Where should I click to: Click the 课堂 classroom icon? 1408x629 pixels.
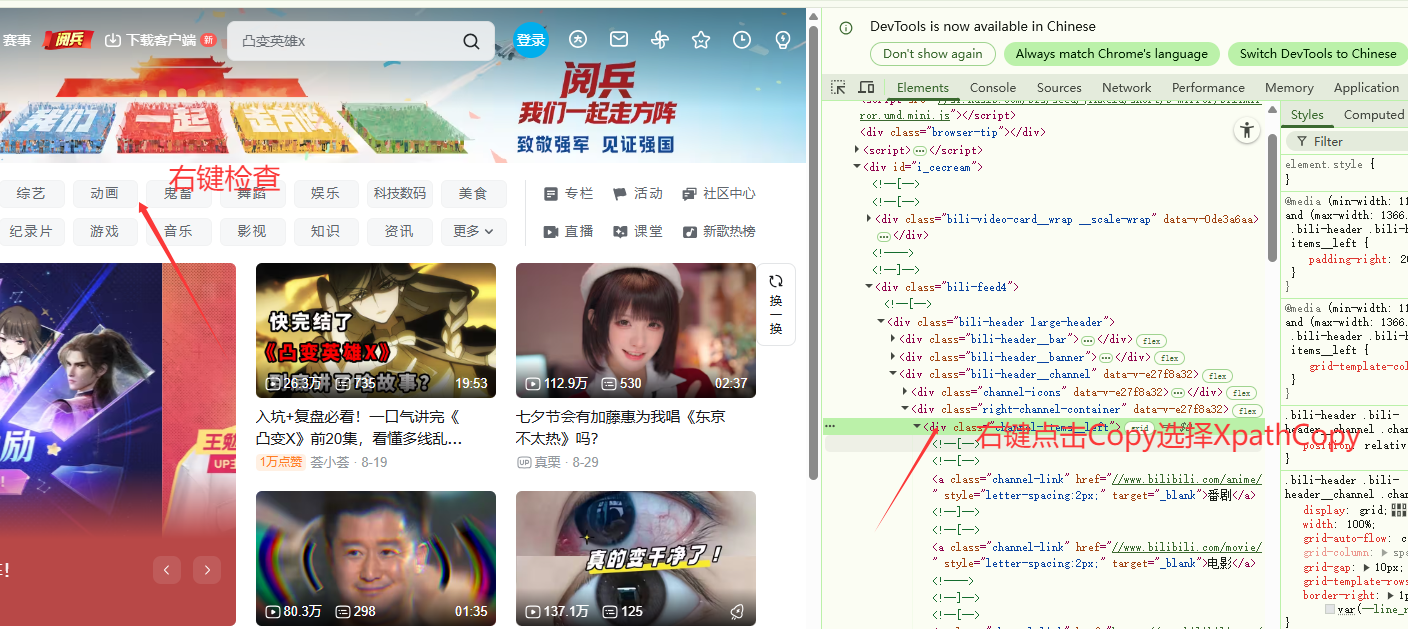point(620,232)
